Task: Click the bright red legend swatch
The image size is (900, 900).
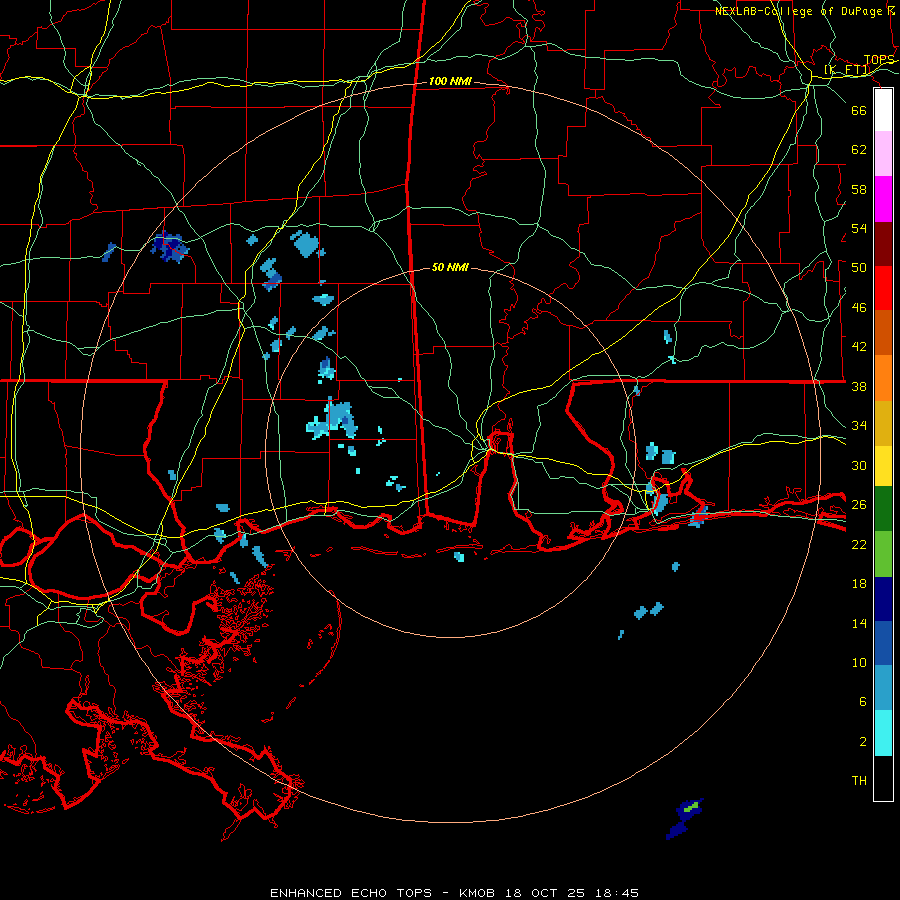Action: 883,288
